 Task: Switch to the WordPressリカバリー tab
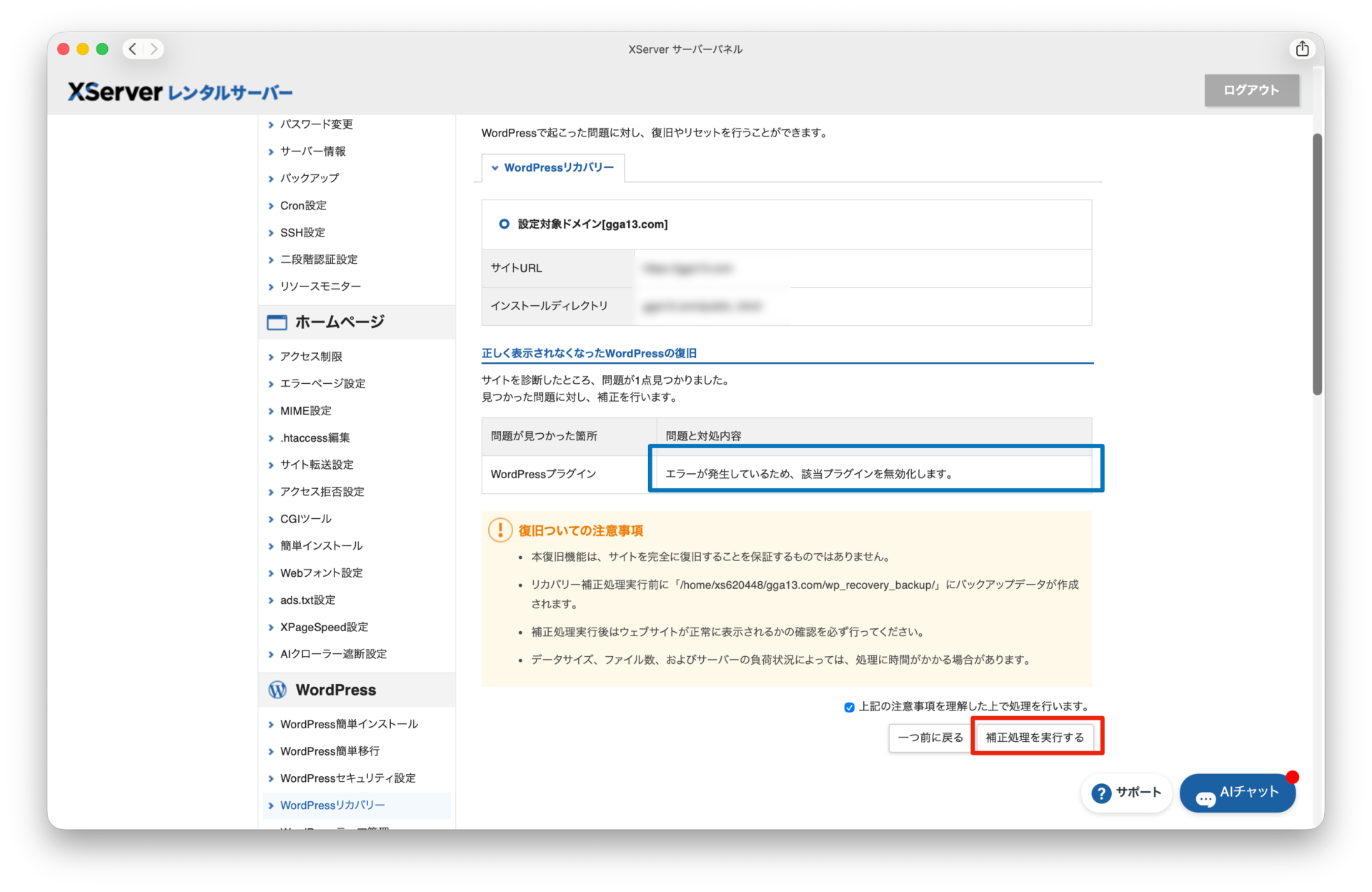coord(558,168)
